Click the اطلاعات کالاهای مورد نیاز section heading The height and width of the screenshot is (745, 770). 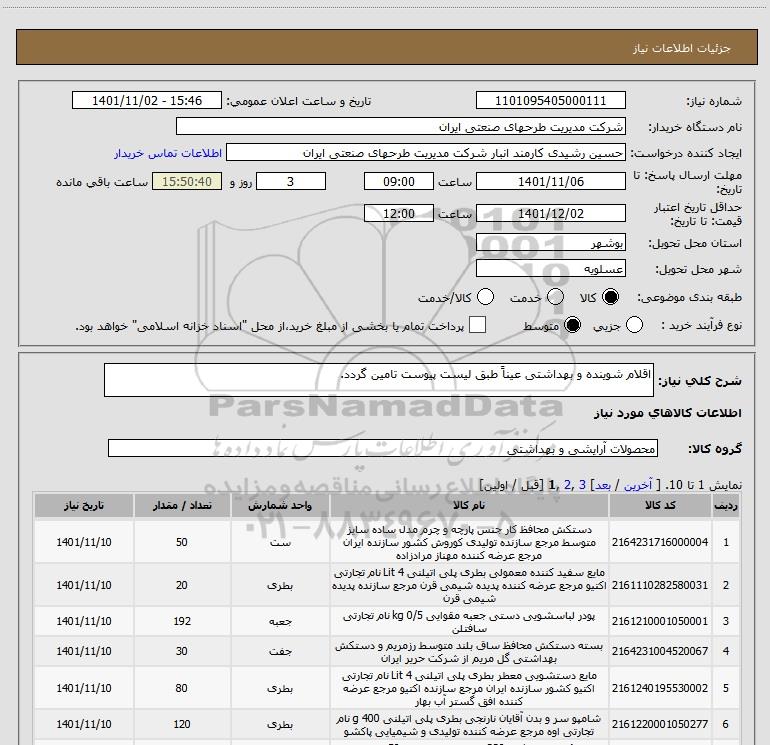coord(667,413)
